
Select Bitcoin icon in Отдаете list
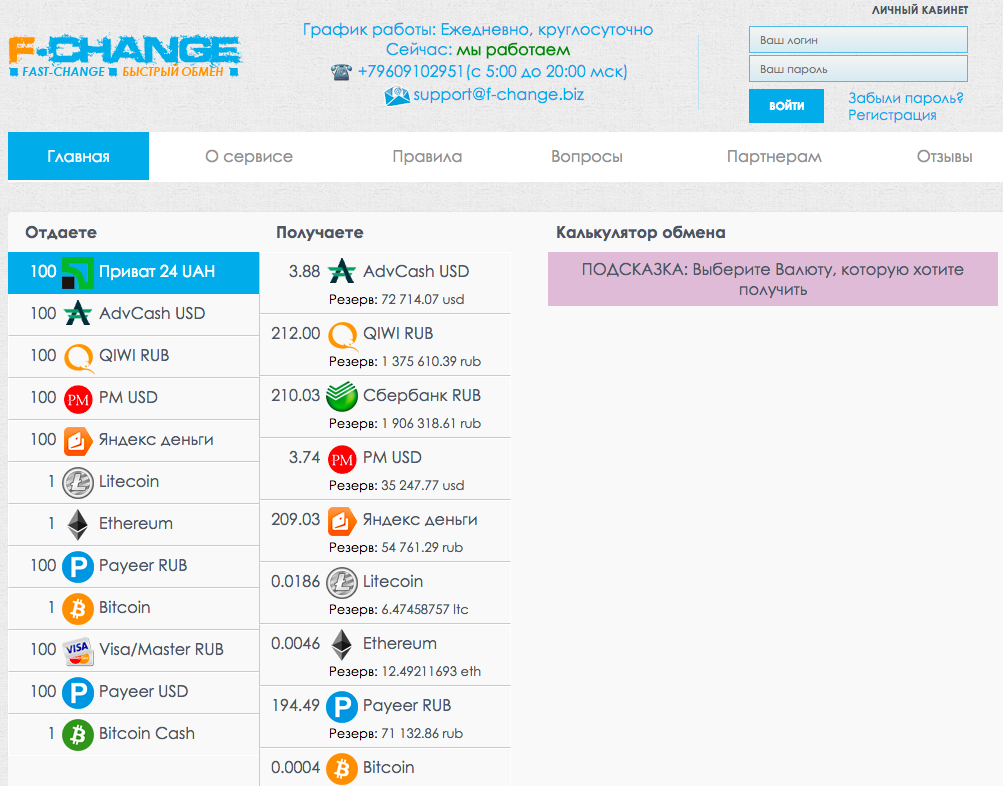(78, 608)
